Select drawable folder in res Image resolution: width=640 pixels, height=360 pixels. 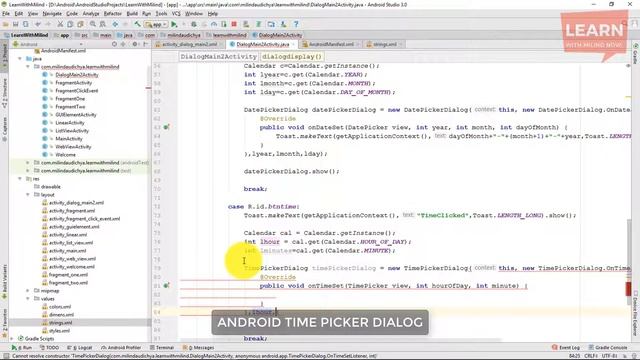[x=51, y=187]
